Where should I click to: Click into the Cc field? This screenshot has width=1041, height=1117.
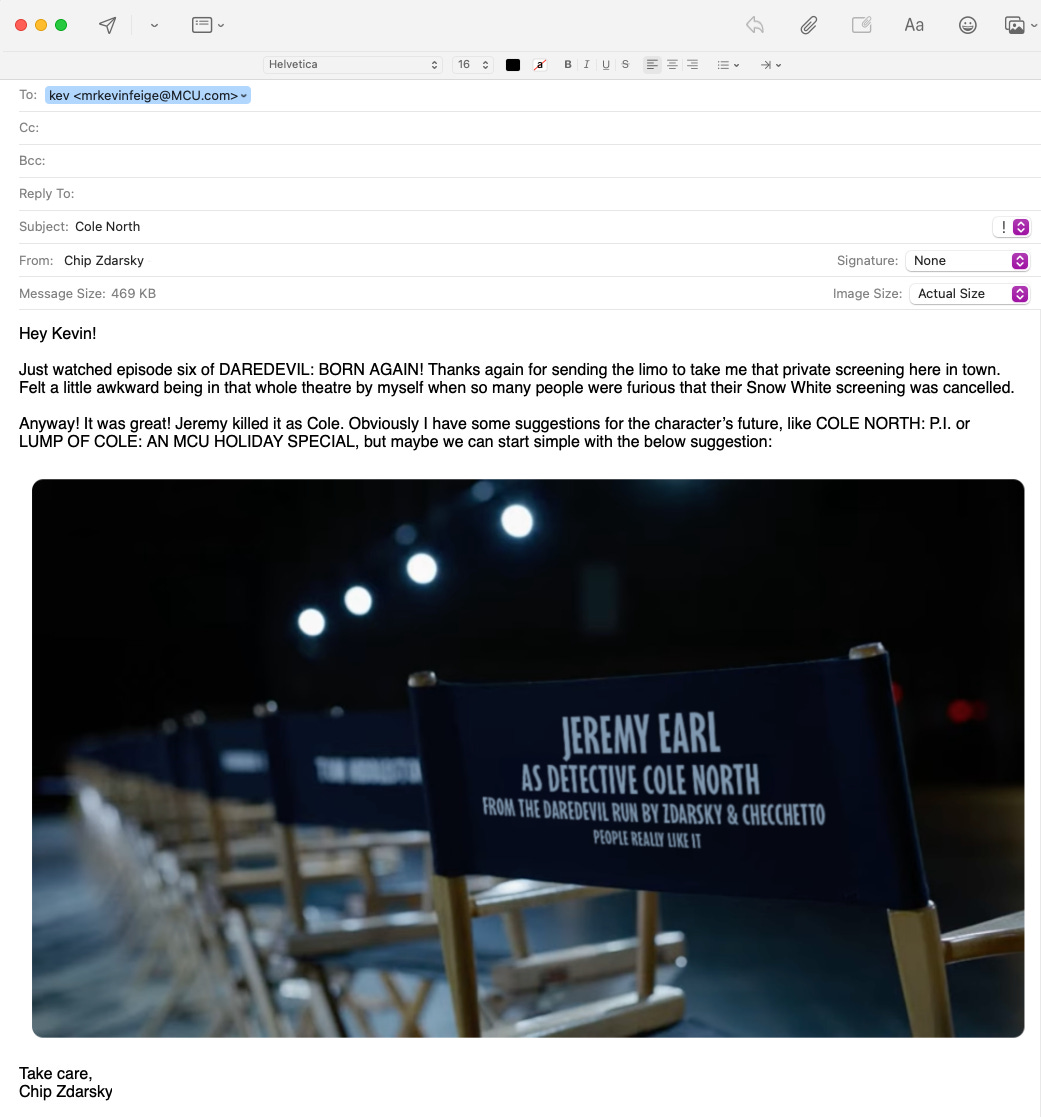pos(529,128)
